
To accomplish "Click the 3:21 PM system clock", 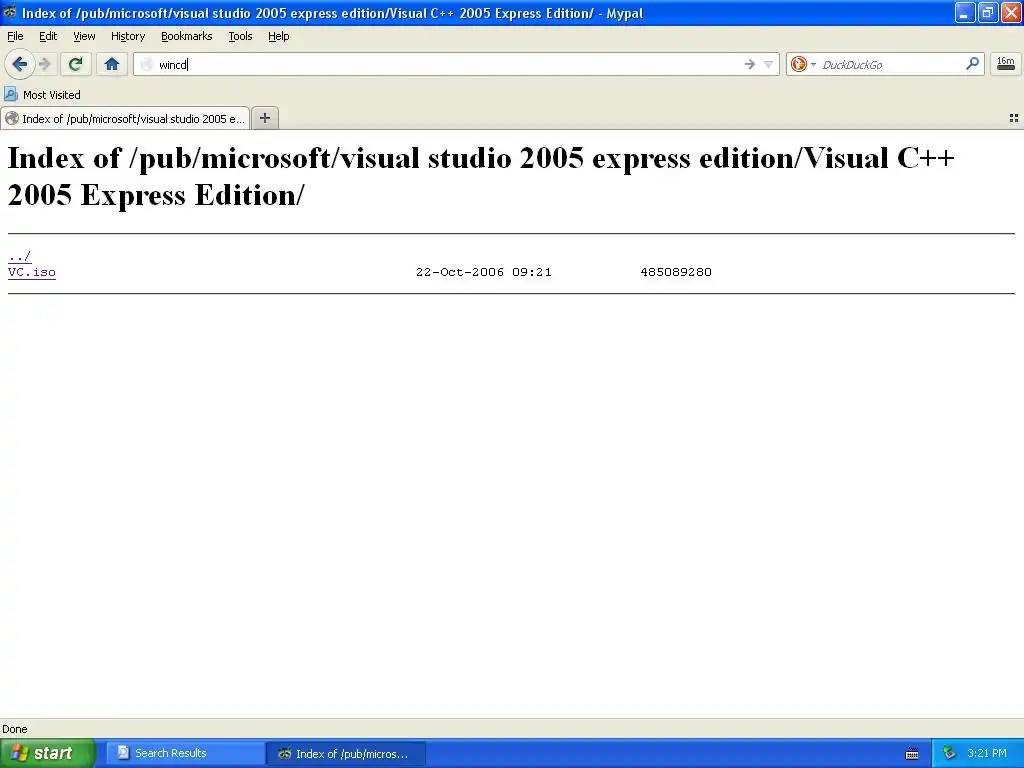I will point(987,753).
